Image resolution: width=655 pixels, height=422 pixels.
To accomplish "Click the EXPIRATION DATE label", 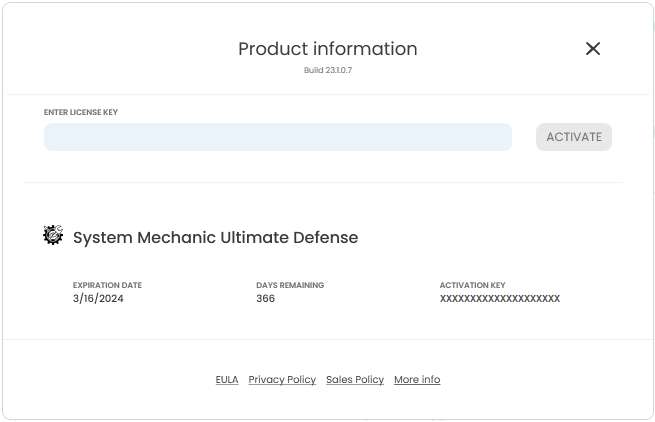I will 107,285.
